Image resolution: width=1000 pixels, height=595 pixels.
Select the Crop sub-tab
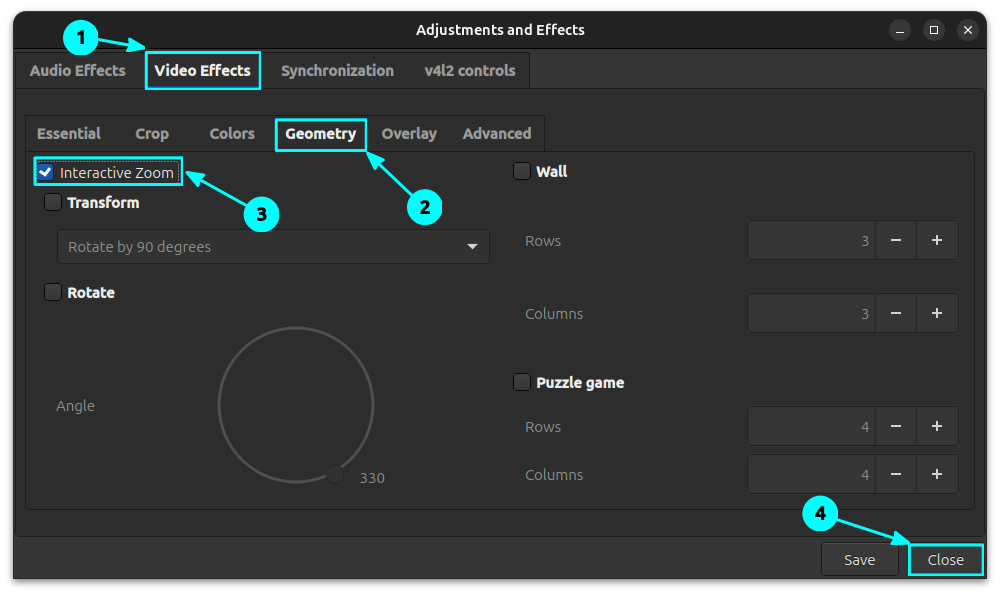click(x=152, y=133)
